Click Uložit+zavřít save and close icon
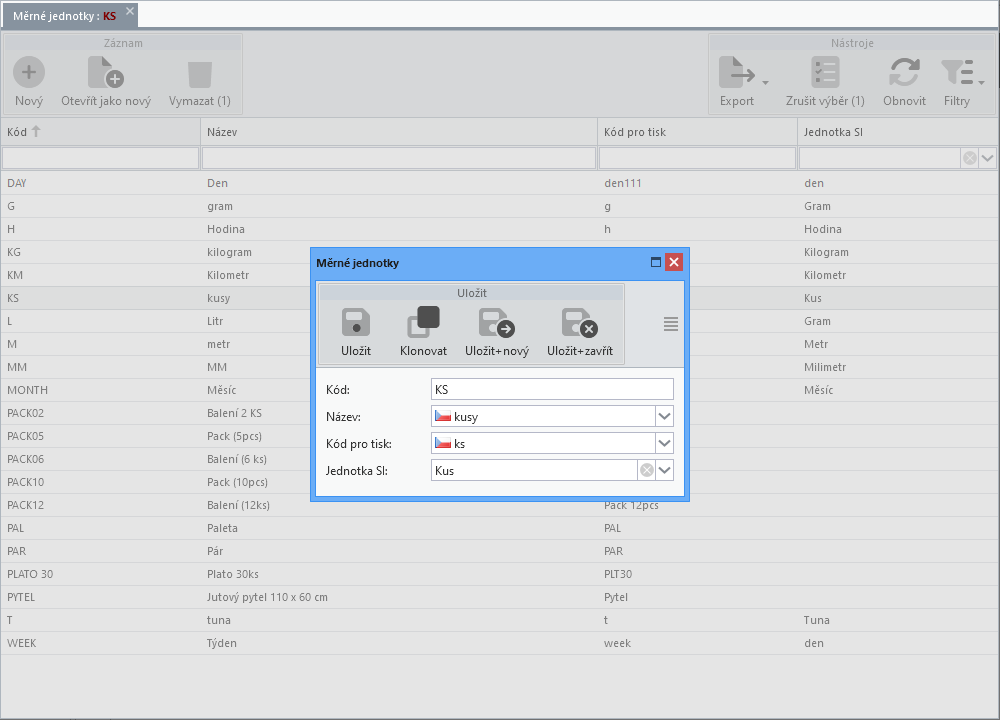Viewport: 1000px width, 720px height. pos(580,323)
